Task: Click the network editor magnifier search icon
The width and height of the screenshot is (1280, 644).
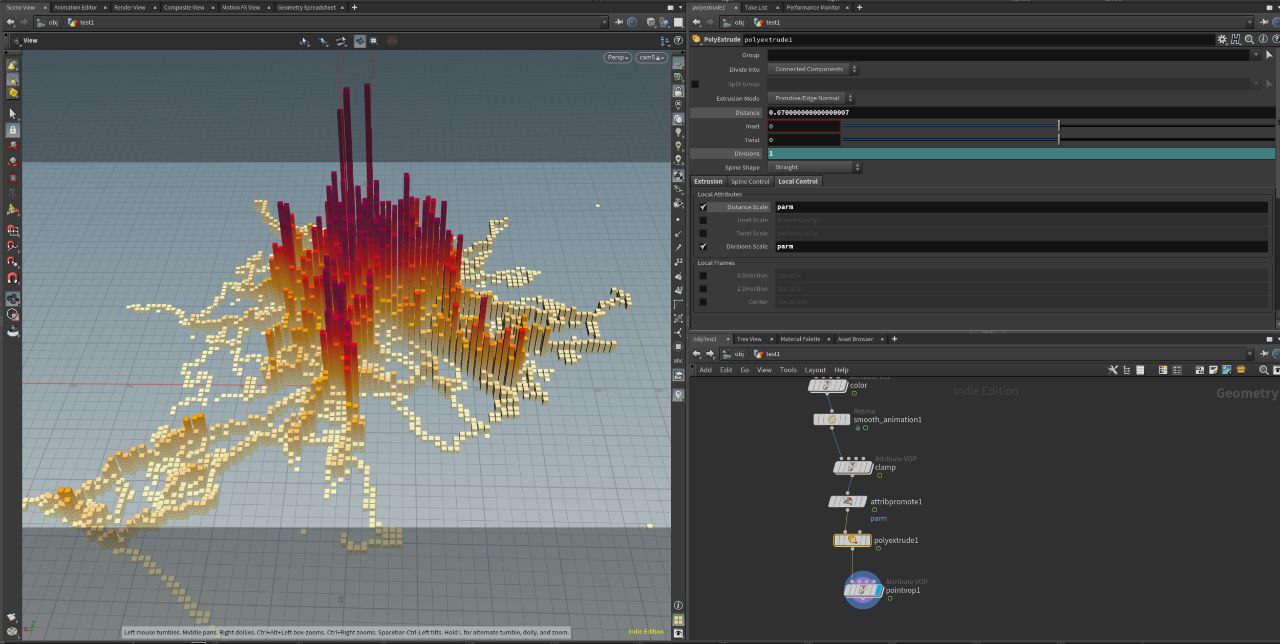Action: pyautogui.click(x=1264, y=370)
